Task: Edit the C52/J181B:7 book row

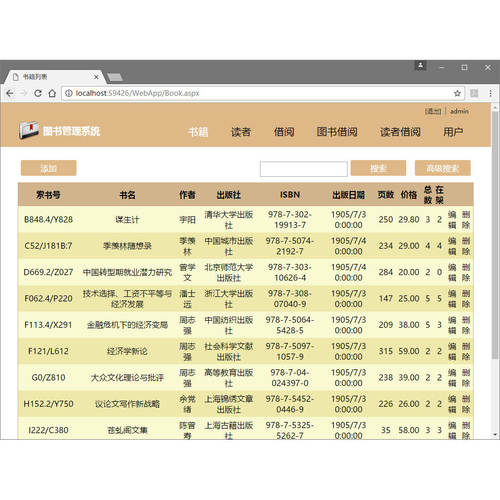Action: click(x=452, y=246)
